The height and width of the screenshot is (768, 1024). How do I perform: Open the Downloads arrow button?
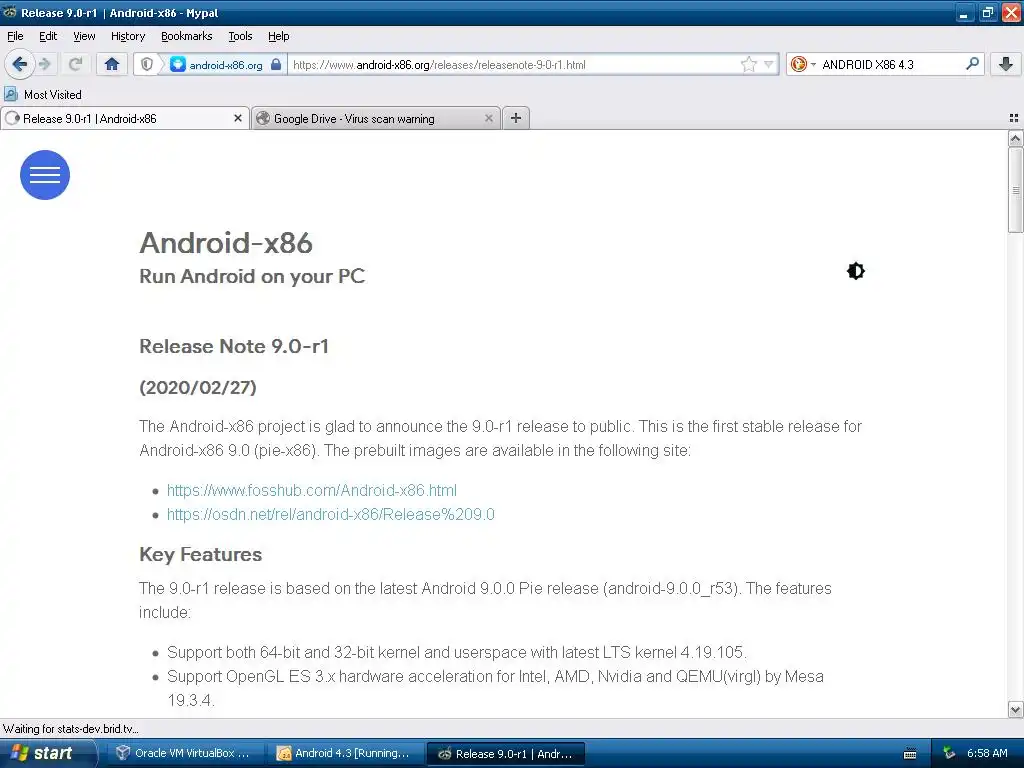point(1006,64)
